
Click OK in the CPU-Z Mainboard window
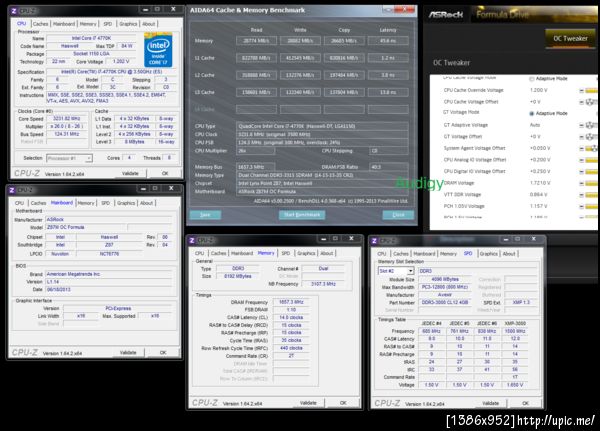click(163, 353)
